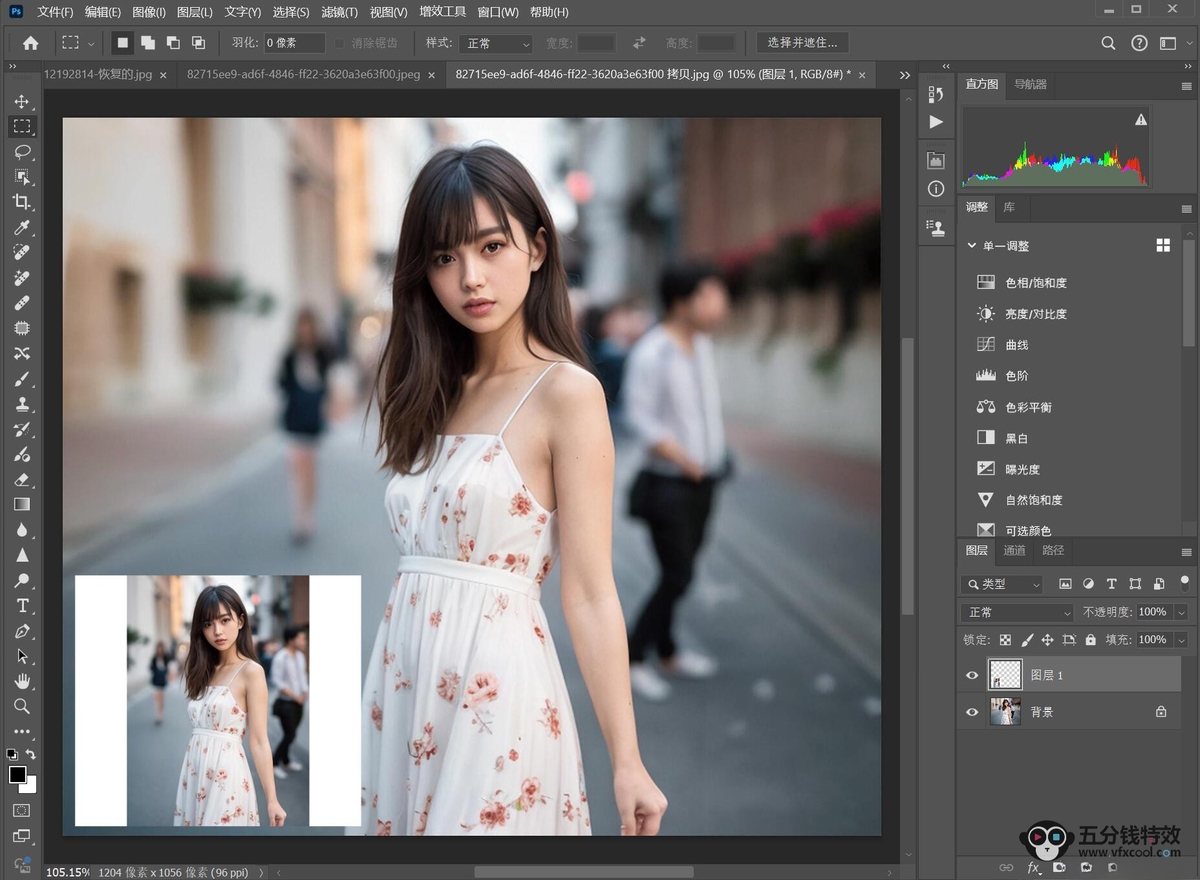Collapse the 单一调整 section
The height and width of the screenshot is (880, 1200).
[x=972, y=246]
